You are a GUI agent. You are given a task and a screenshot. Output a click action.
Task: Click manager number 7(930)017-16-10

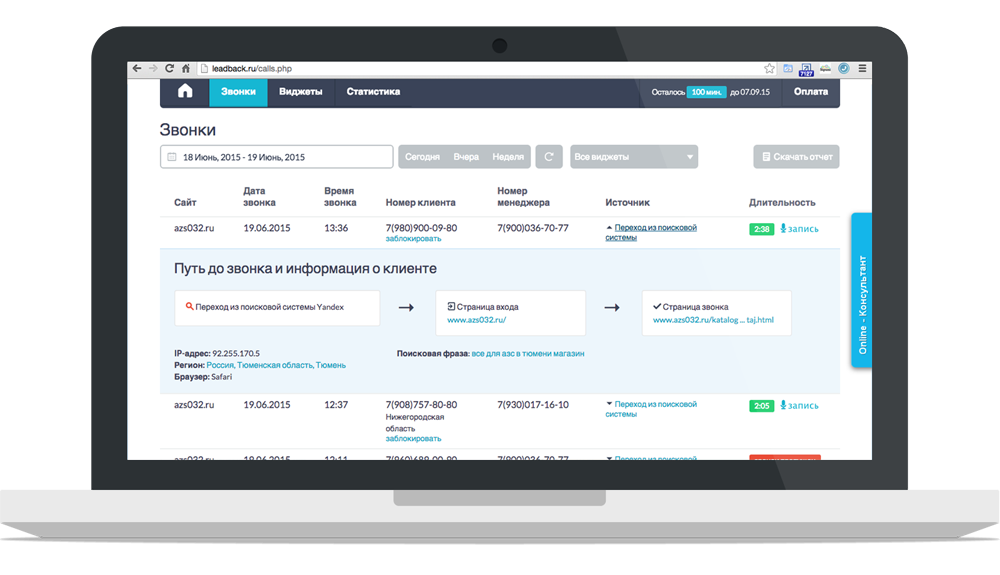point(533,404)
